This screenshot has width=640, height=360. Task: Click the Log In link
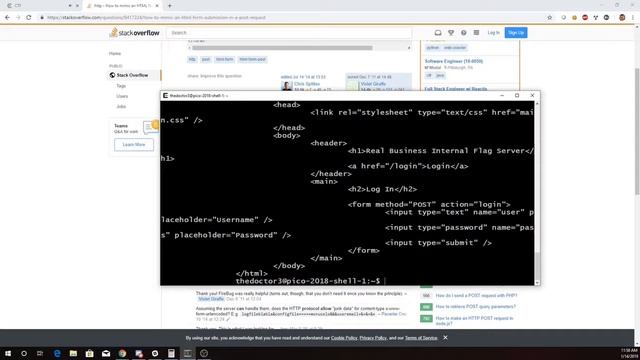(493, 33)
